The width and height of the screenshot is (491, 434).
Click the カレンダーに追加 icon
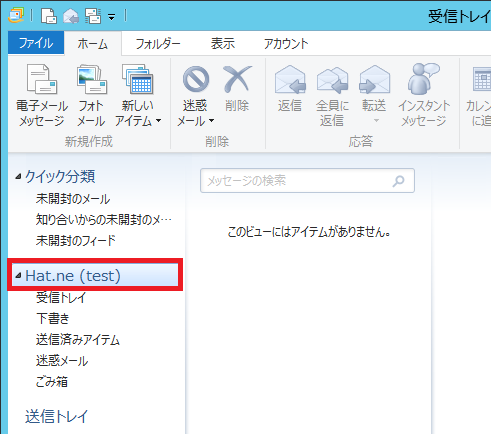(482, 79)
